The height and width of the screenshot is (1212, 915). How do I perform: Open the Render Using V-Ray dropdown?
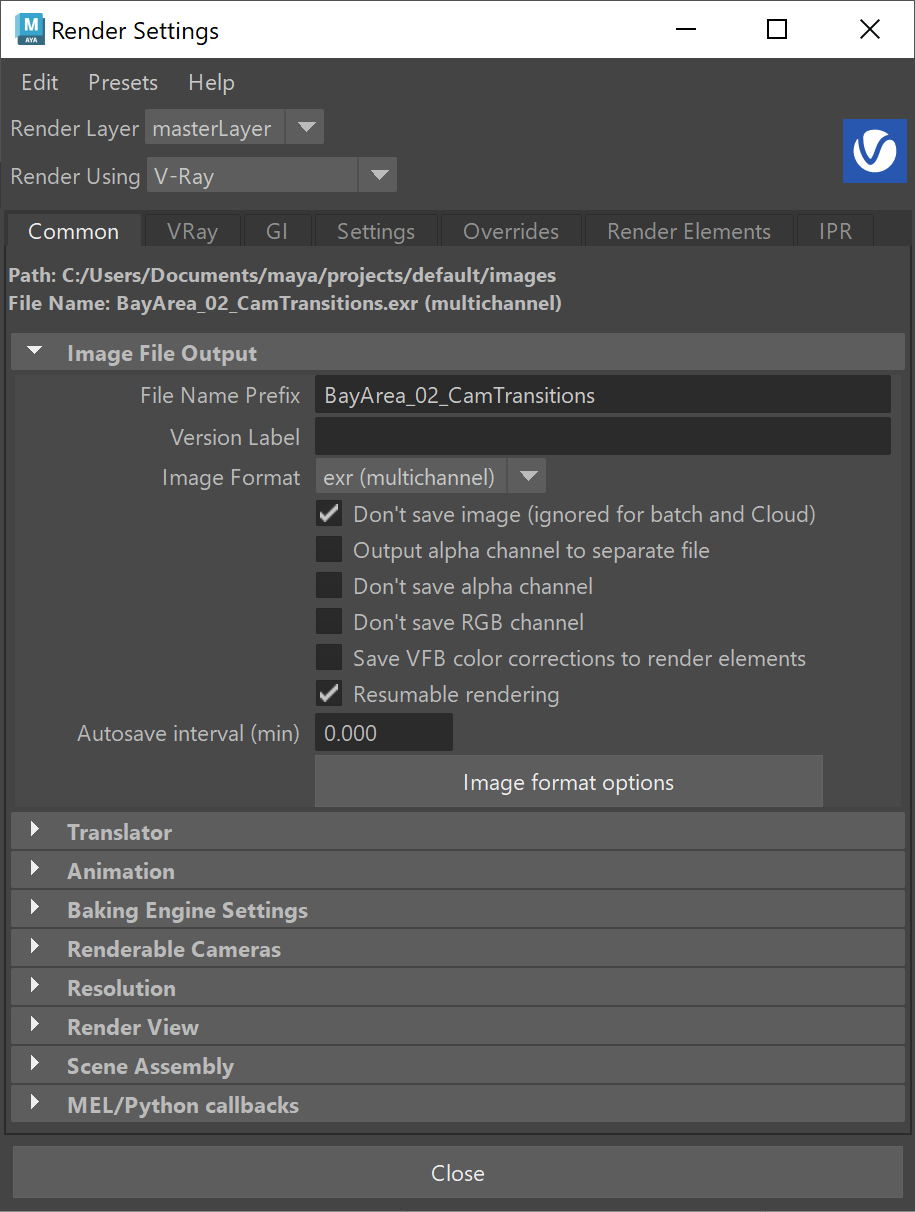pos(271,176)
